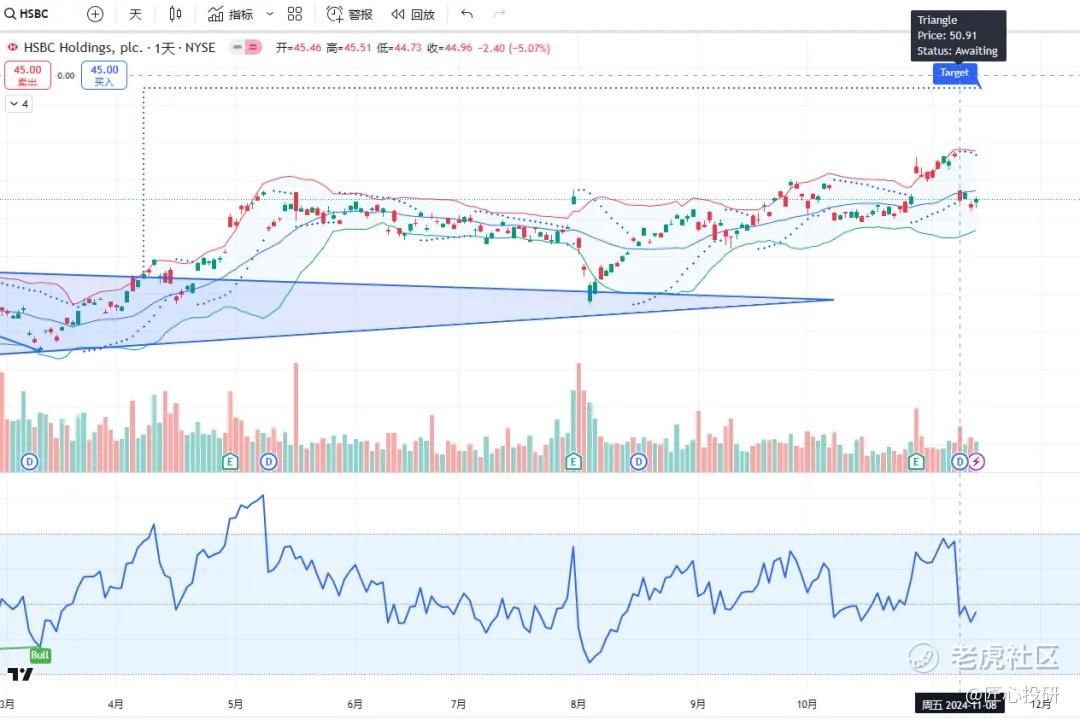Click the earnings E marker near August

pyautogui.click(x=573, y=461)
